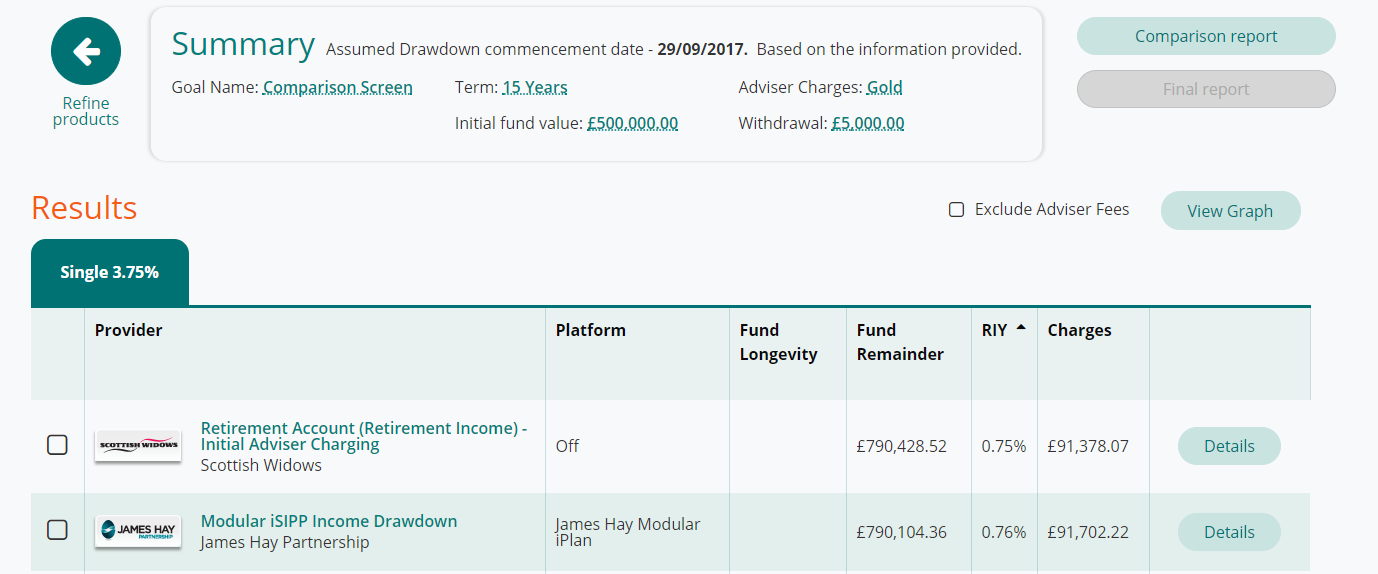Click the RIY sort arrow icon
Viewport: 1378px width, 574px height.
(x=1020, y=329)
